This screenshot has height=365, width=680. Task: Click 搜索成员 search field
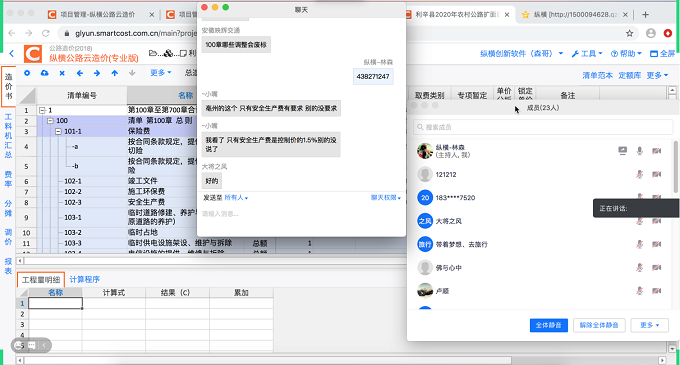(543, 127)
